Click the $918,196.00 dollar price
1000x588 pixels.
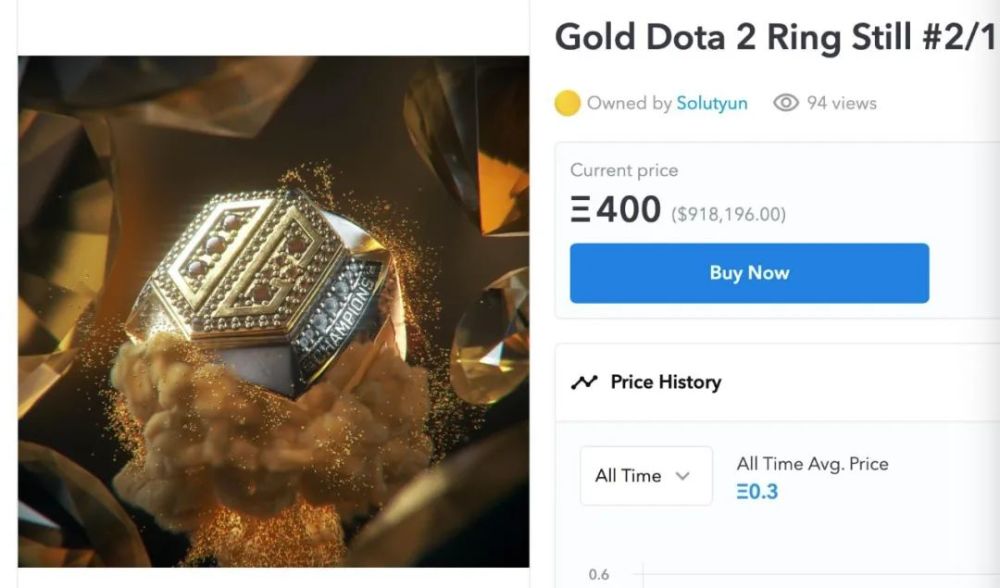pos(728,214)
